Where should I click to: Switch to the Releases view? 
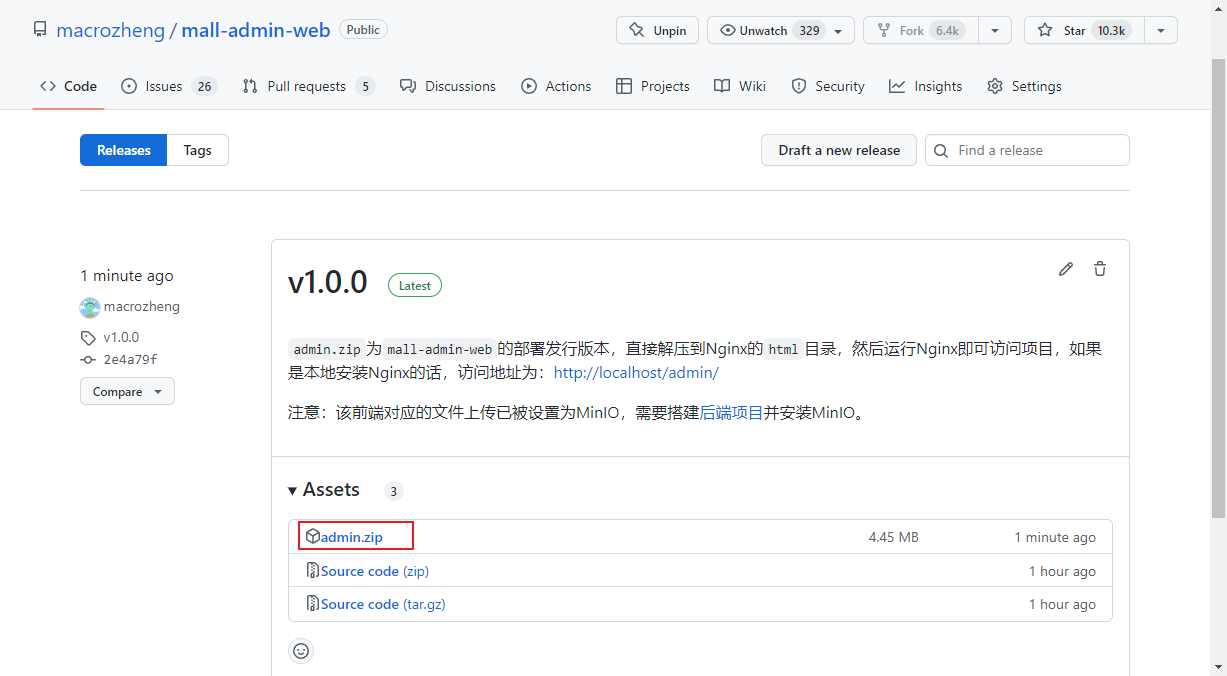coord(124,150)
